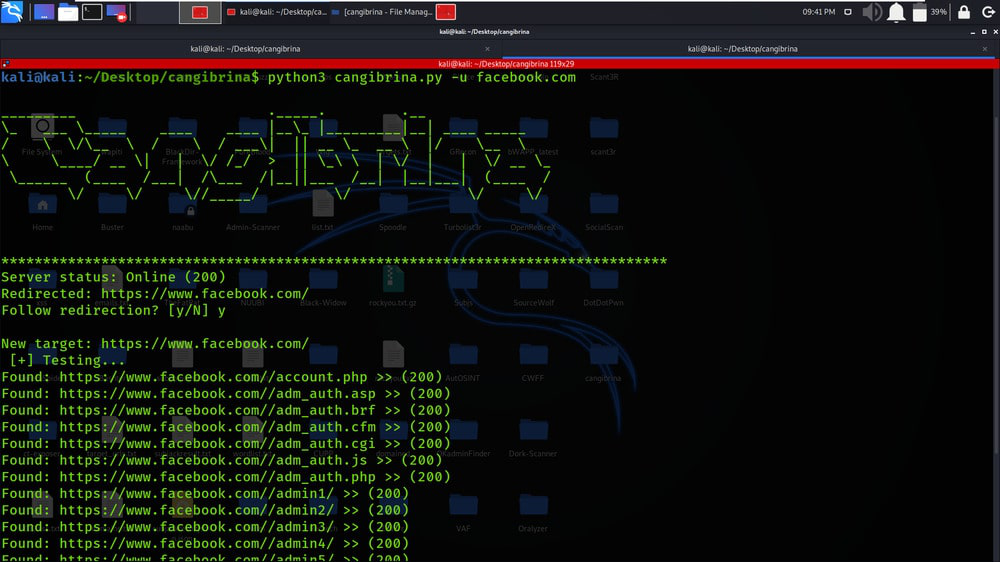Click the battery power icon
This screenshot has width=1000, height=562.
(919, 12)
